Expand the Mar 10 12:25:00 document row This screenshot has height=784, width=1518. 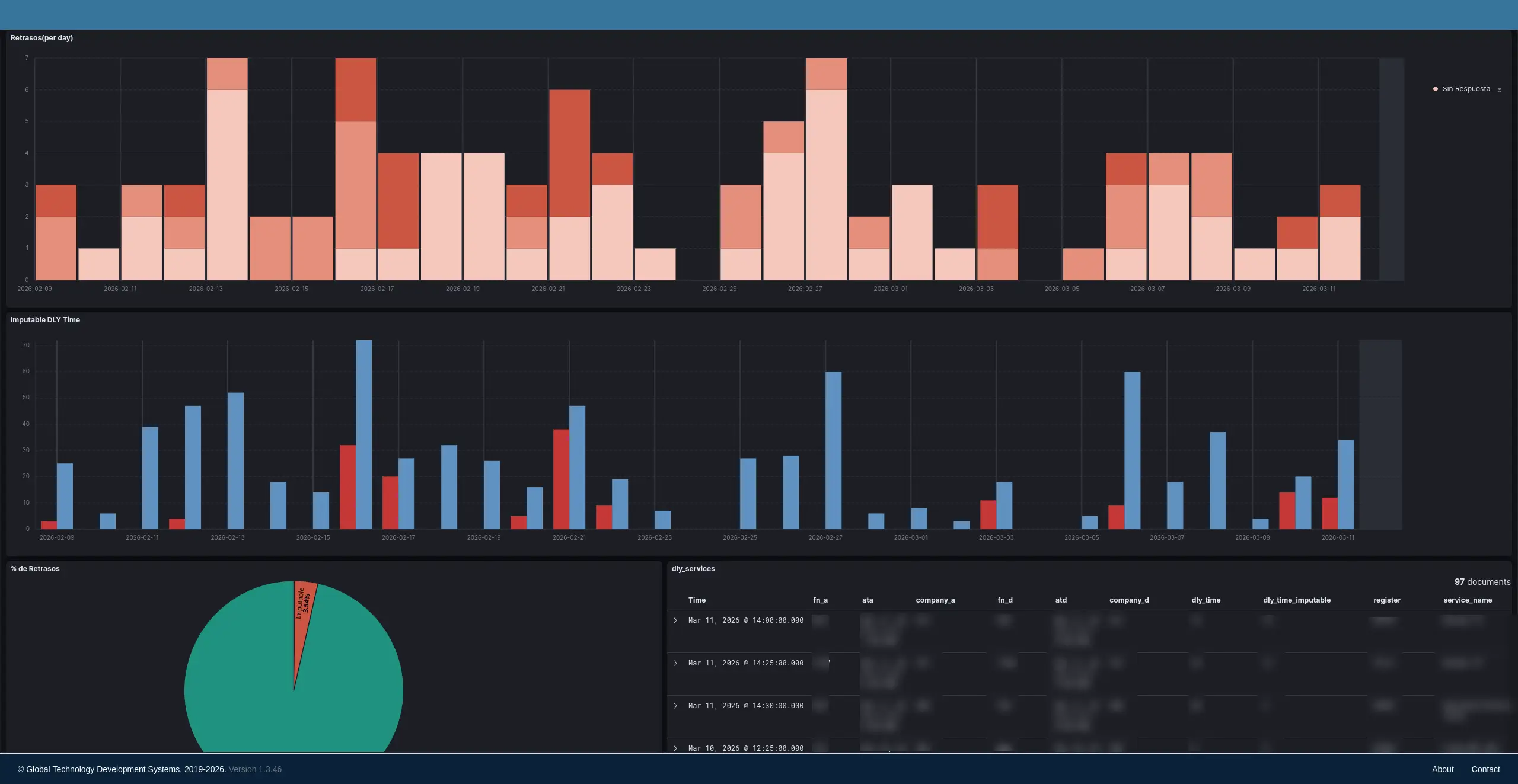(675, 748)
